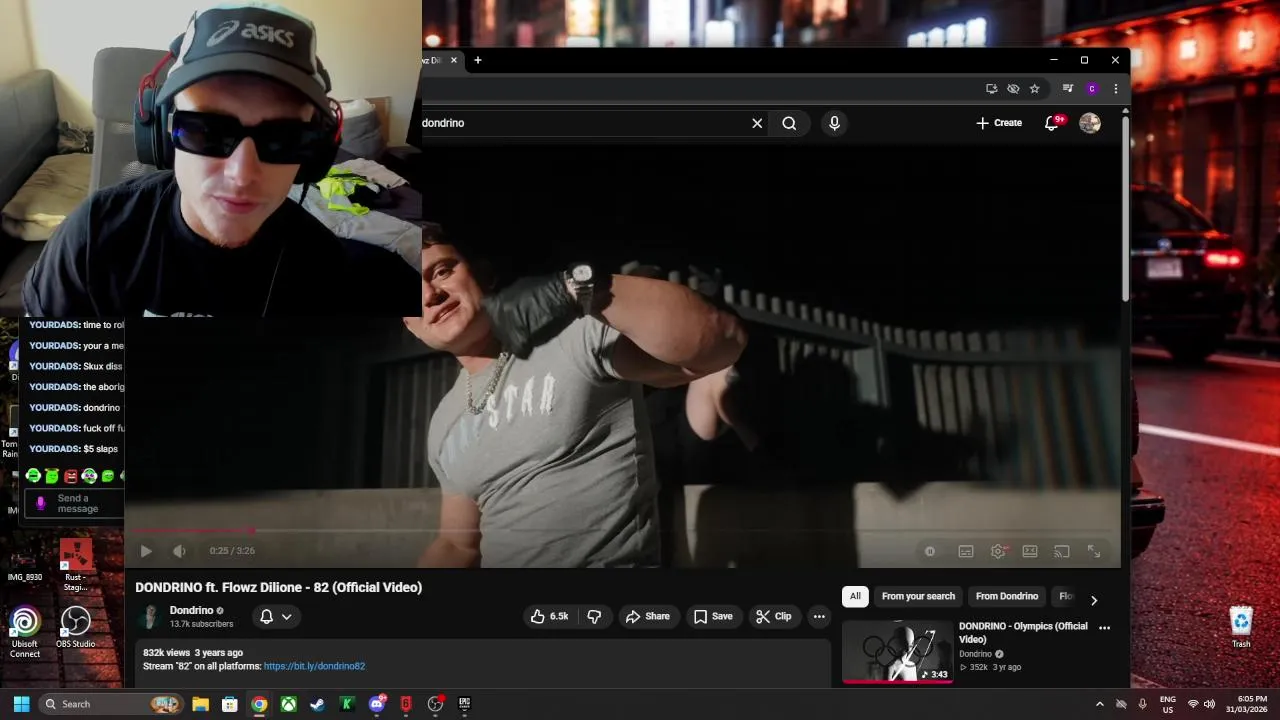Image resolution: width=1280 pixels, height=720 pixels.
Task: Open the IMG_8930 desktop file
Action: click(x=25, y=565)
